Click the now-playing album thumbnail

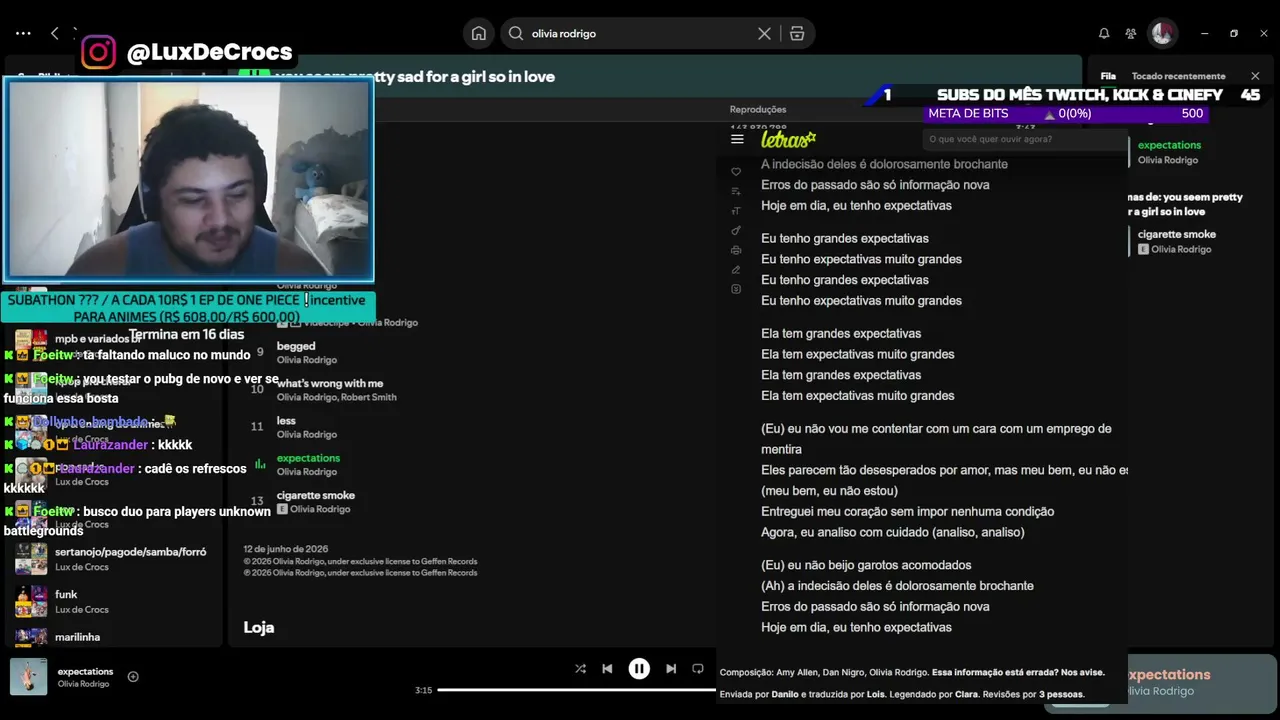28,677
